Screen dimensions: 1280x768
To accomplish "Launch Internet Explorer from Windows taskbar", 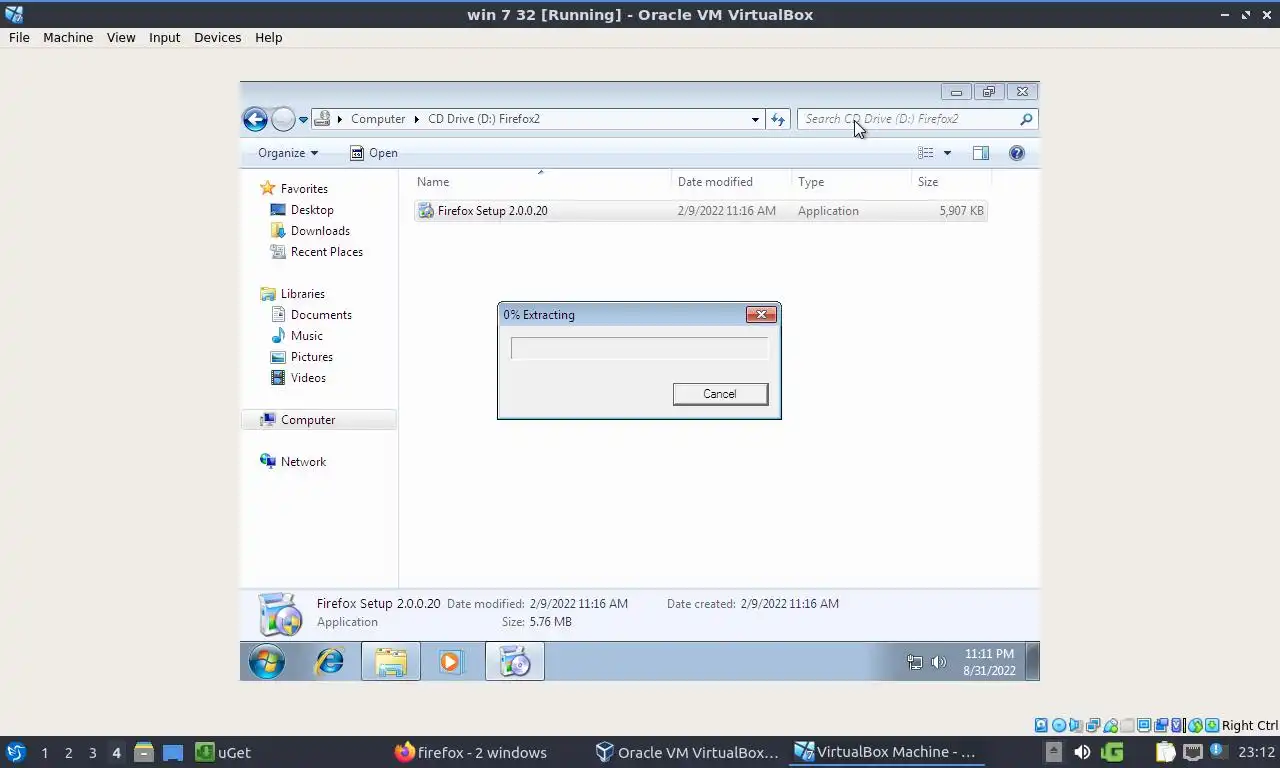I will click(330, 661).
